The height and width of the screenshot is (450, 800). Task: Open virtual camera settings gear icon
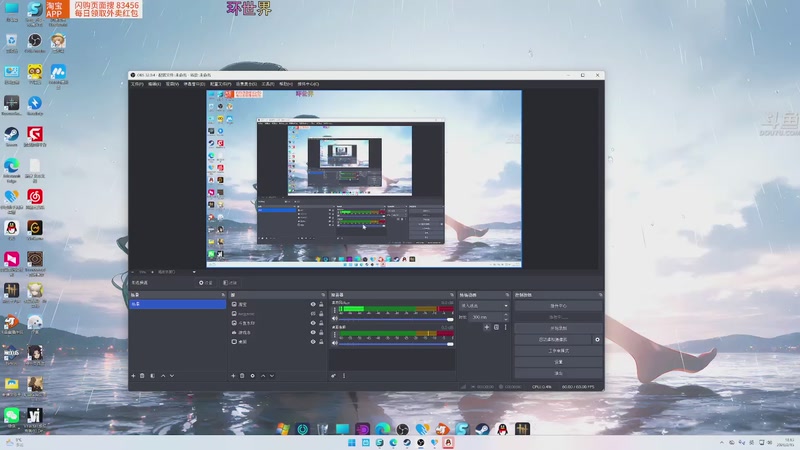pyautogui.click(x=597, y=339)
